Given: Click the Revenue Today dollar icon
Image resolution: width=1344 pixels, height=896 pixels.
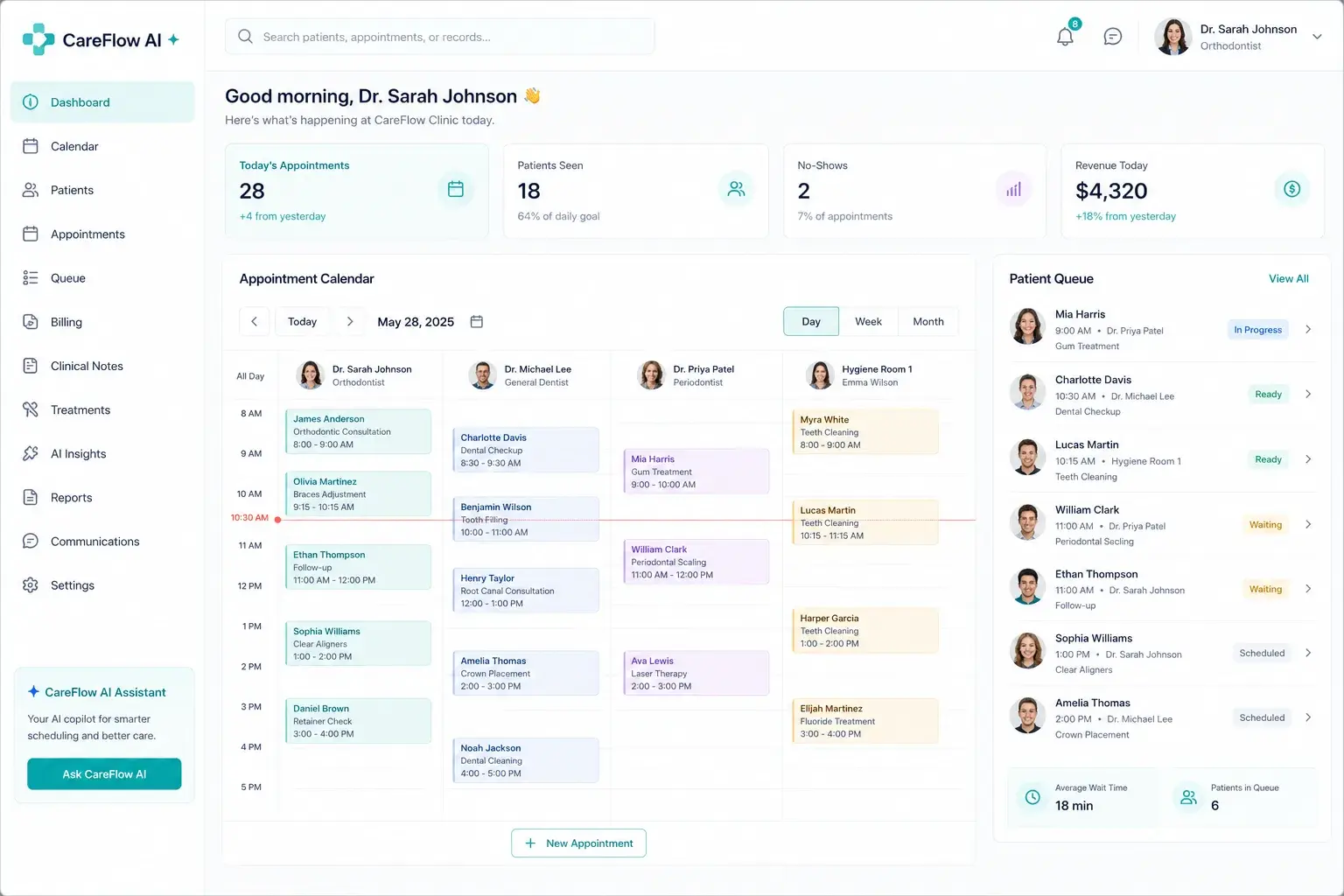Looking at the screenshot, I should click(1291, 189).
